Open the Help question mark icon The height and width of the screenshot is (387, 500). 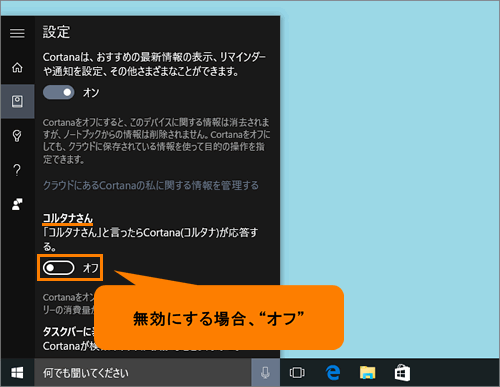click(x=17, y=170)
